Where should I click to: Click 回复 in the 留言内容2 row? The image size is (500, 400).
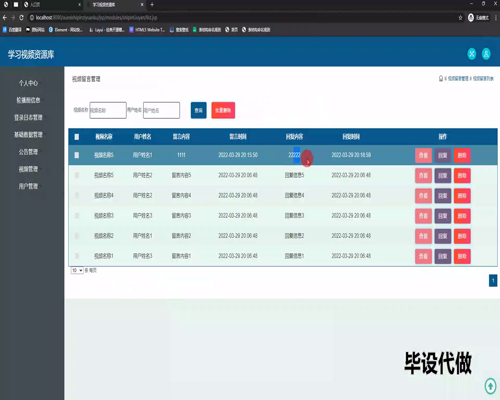(x=443, y=236)
